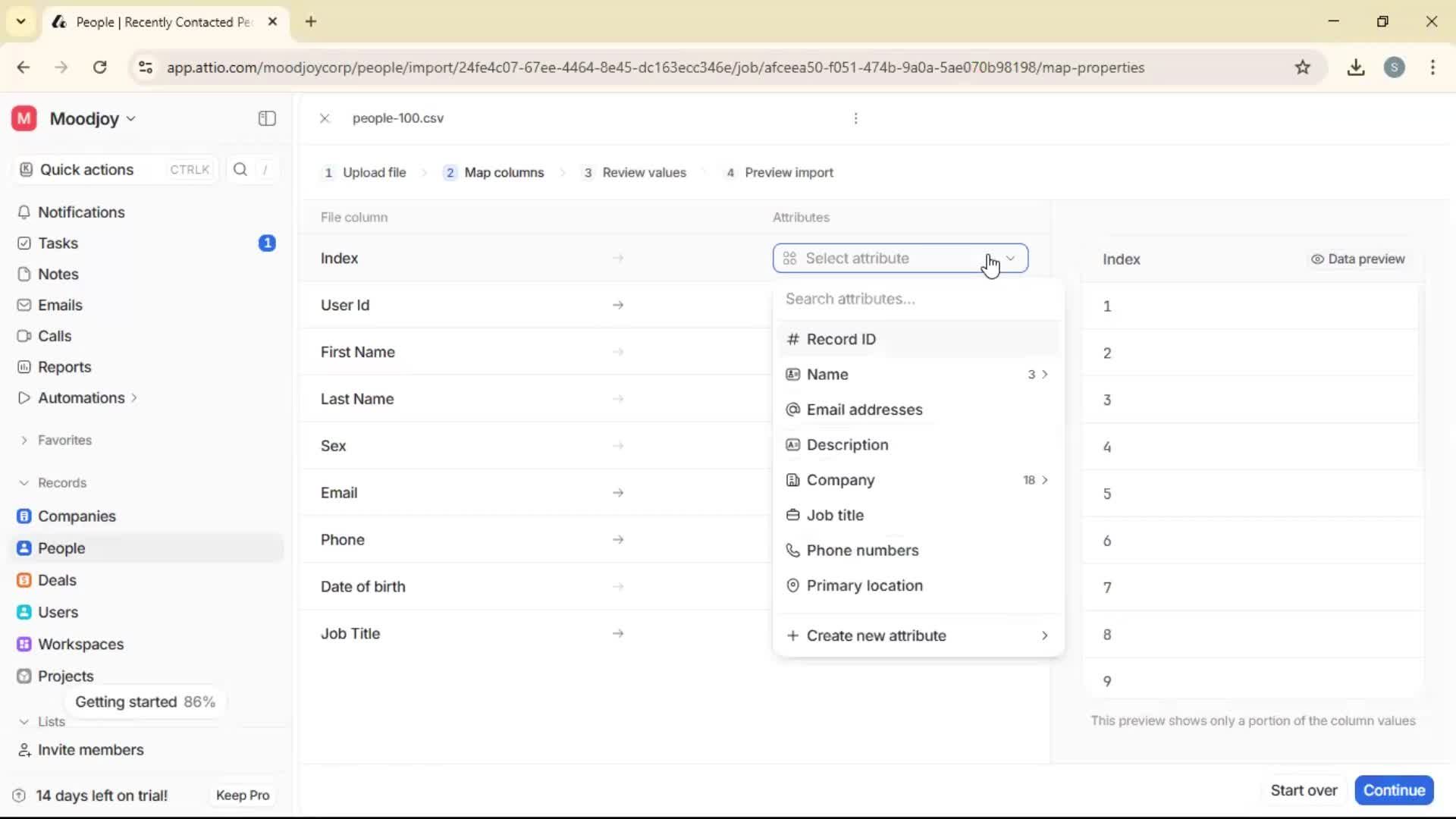Select Calls in the sidebar

[52, 336]
